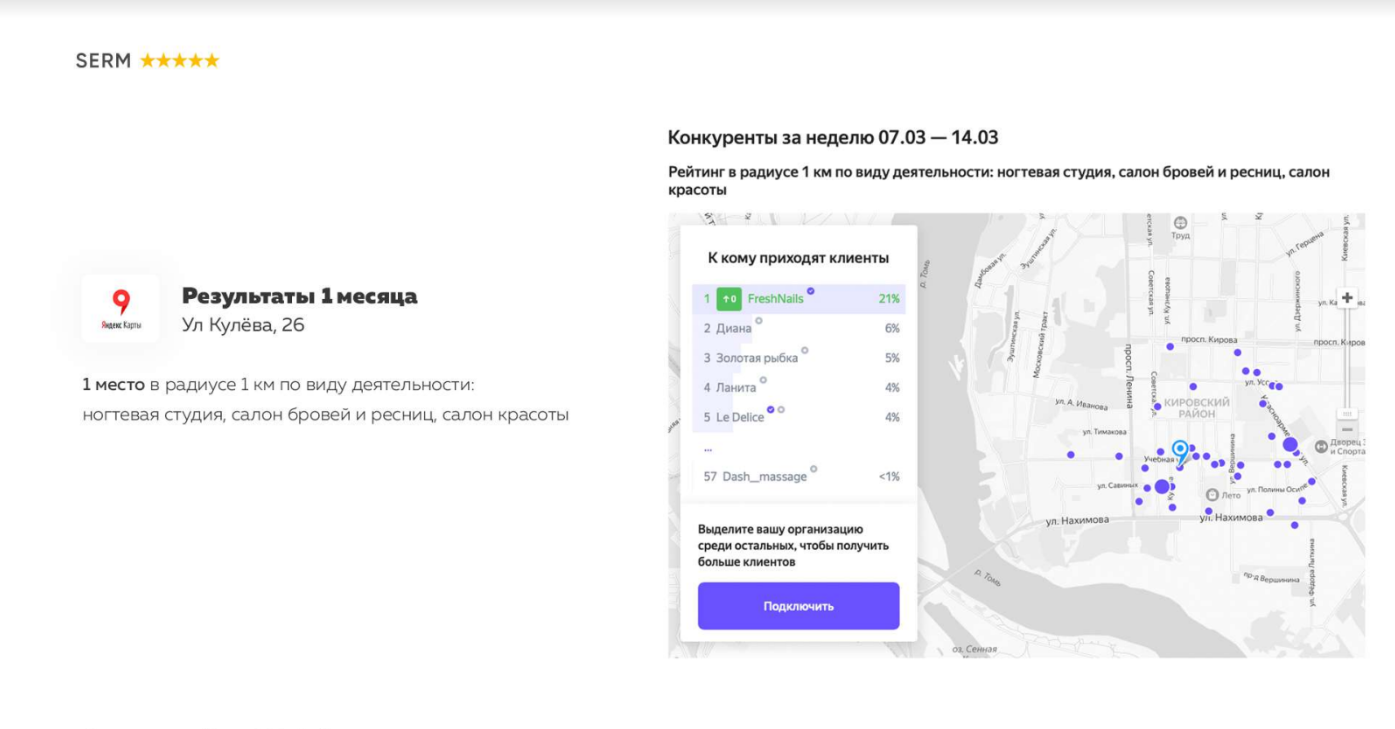
Task: Click the просп. Ленина street label
Action: [x=1128, y=377]
